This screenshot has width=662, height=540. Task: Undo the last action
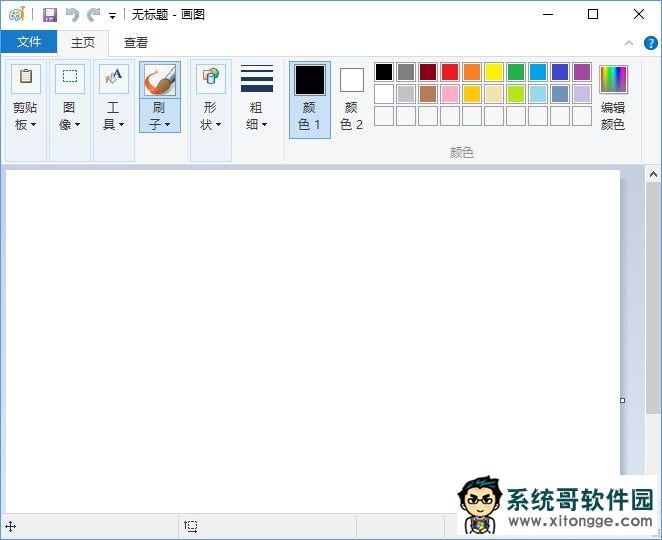tap(73, 15)
